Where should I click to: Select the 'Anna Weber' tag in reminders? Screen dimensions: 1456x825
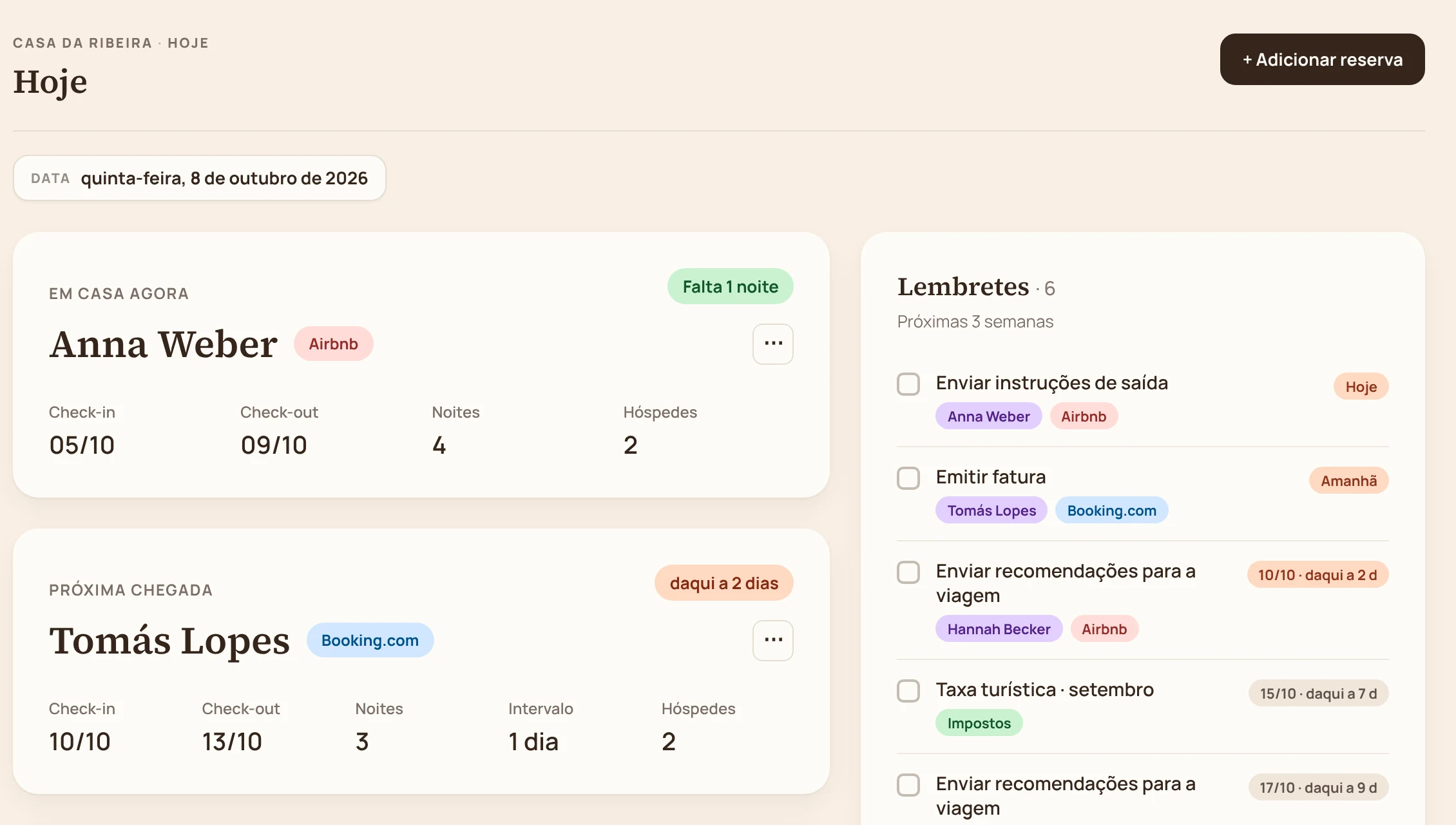988,416
